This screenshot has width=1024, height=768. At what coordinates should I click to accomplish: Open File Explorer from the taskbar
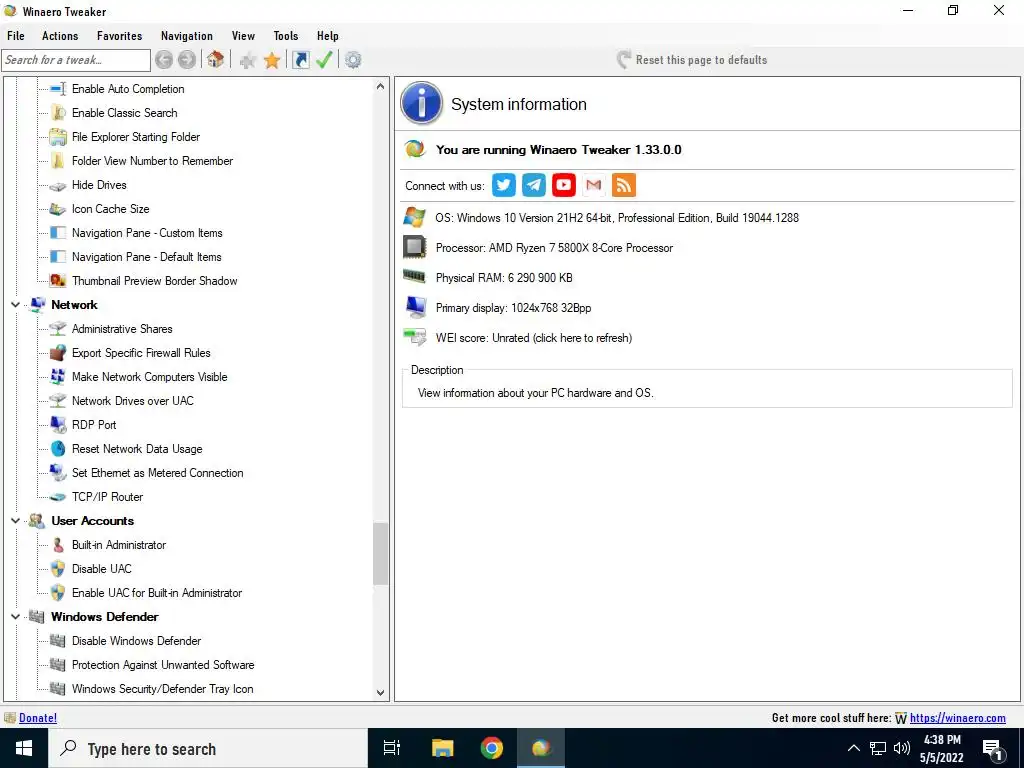coord(443,748)
